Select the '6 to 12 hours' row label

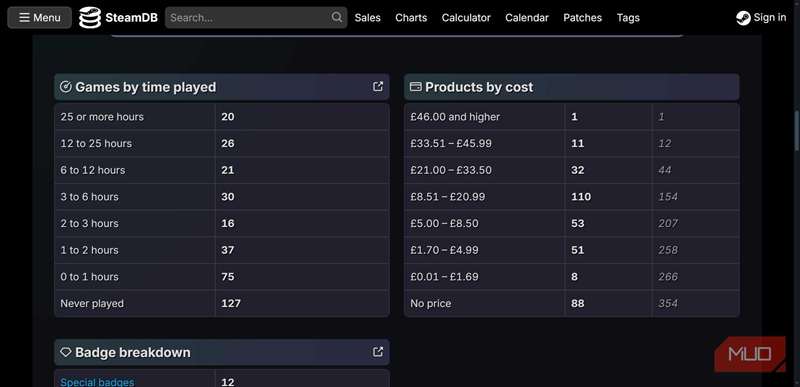(92, 170)
